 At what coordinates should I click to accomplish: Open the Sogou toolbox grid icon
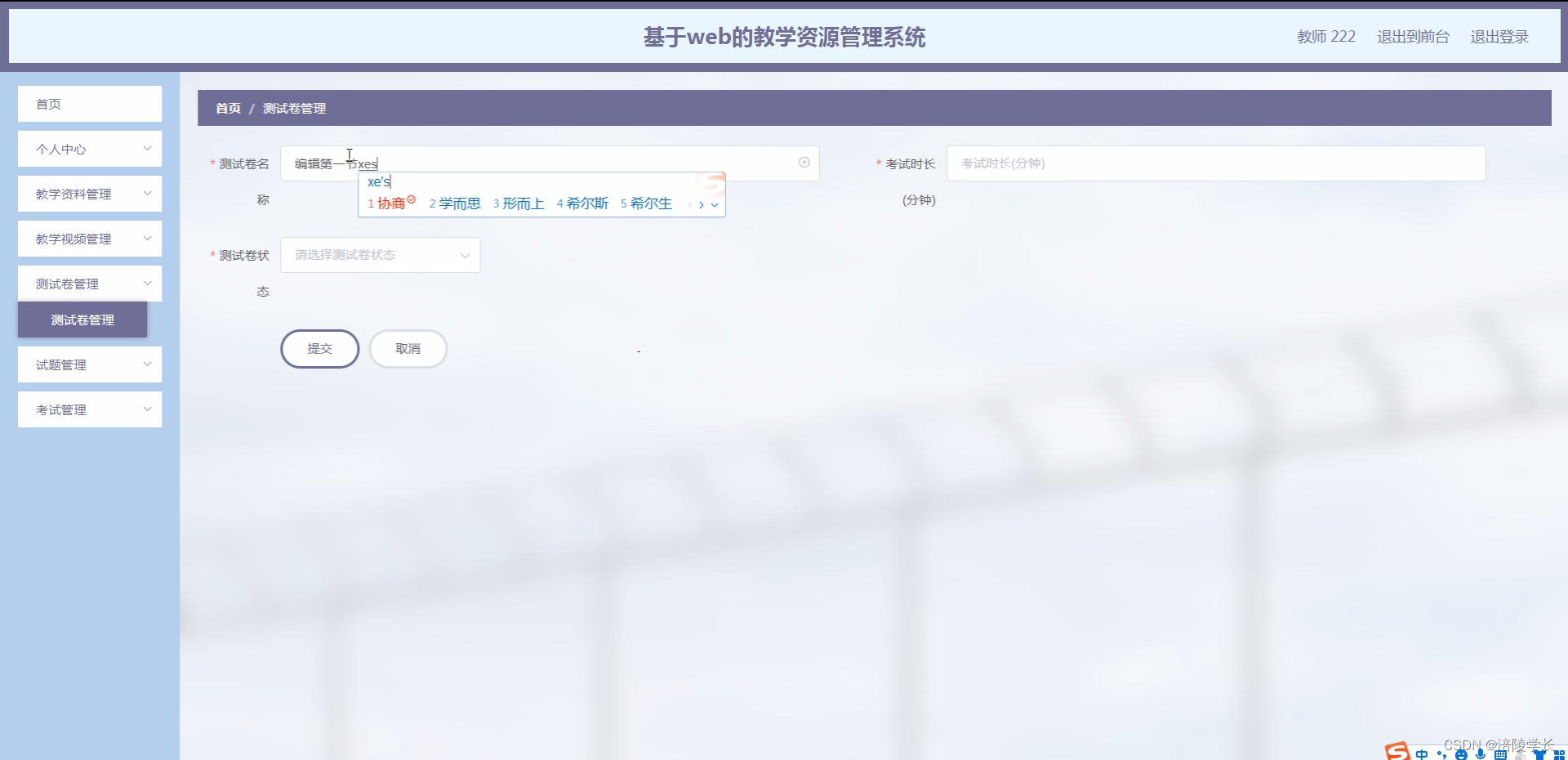1561,755
